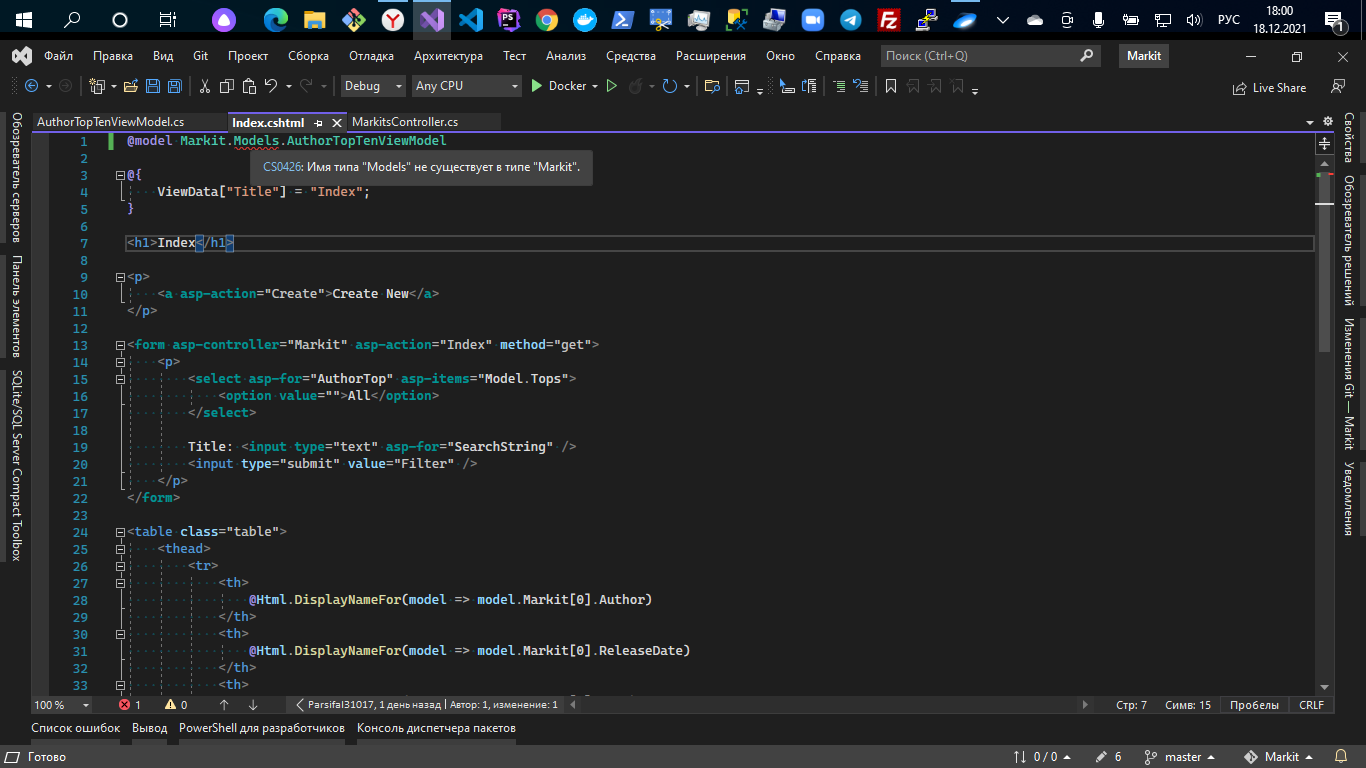Open the Изменения Git — Markit side panel

[x=1348, y=384]
